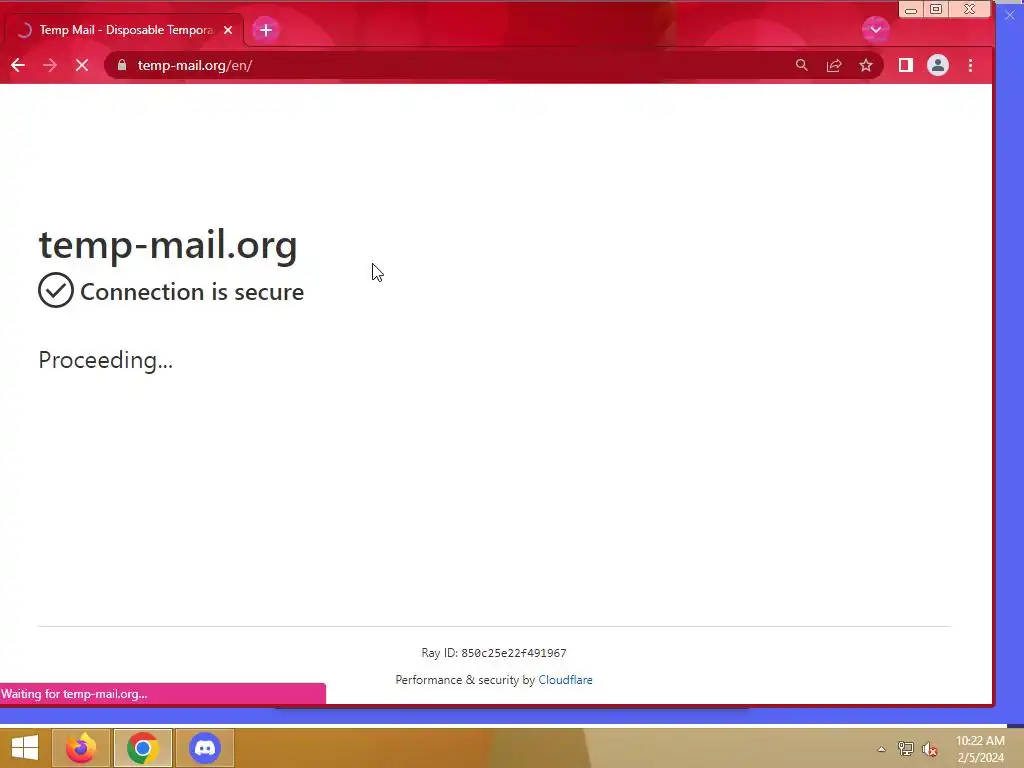
Task: Follow the Cloudflare link
Action: pos(566,680)
